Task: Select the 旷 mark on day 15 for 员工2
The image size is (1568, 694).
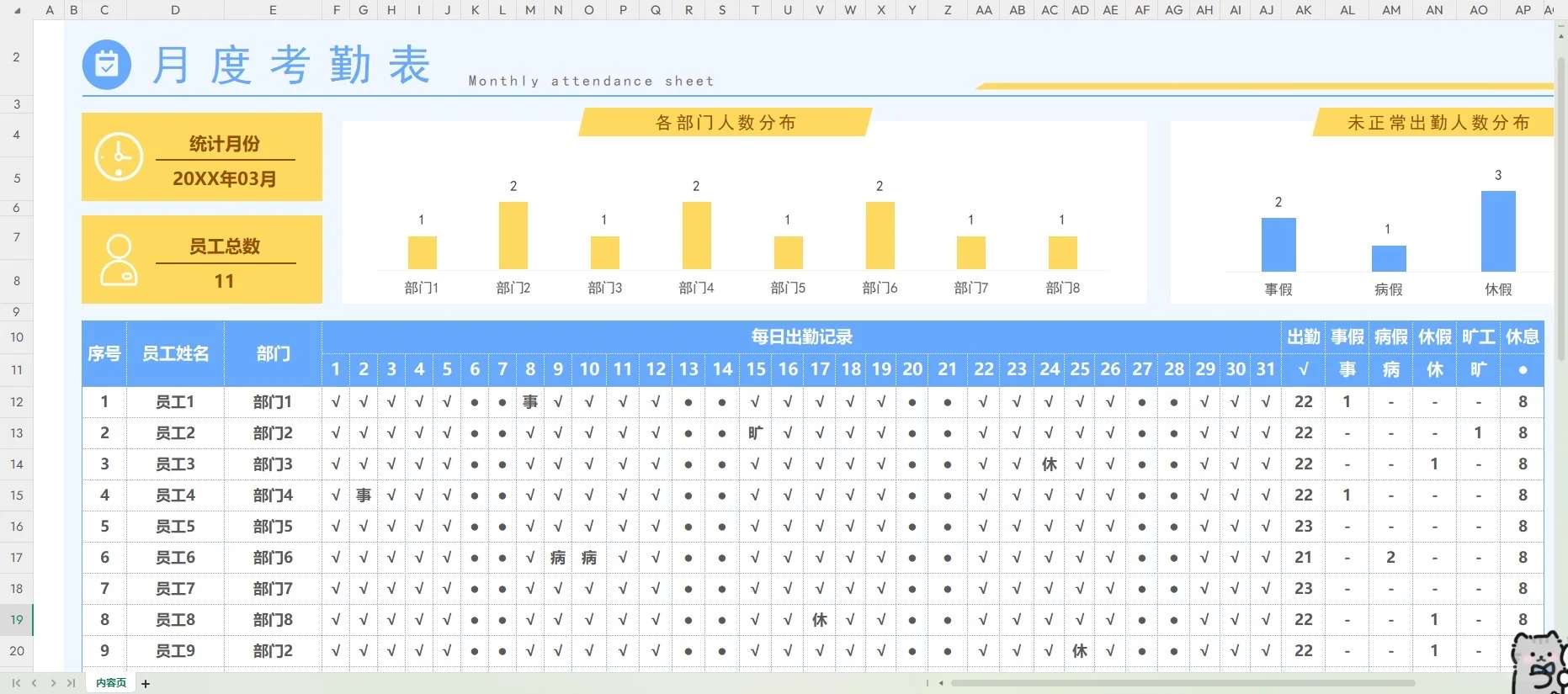Action: [756, 433]
